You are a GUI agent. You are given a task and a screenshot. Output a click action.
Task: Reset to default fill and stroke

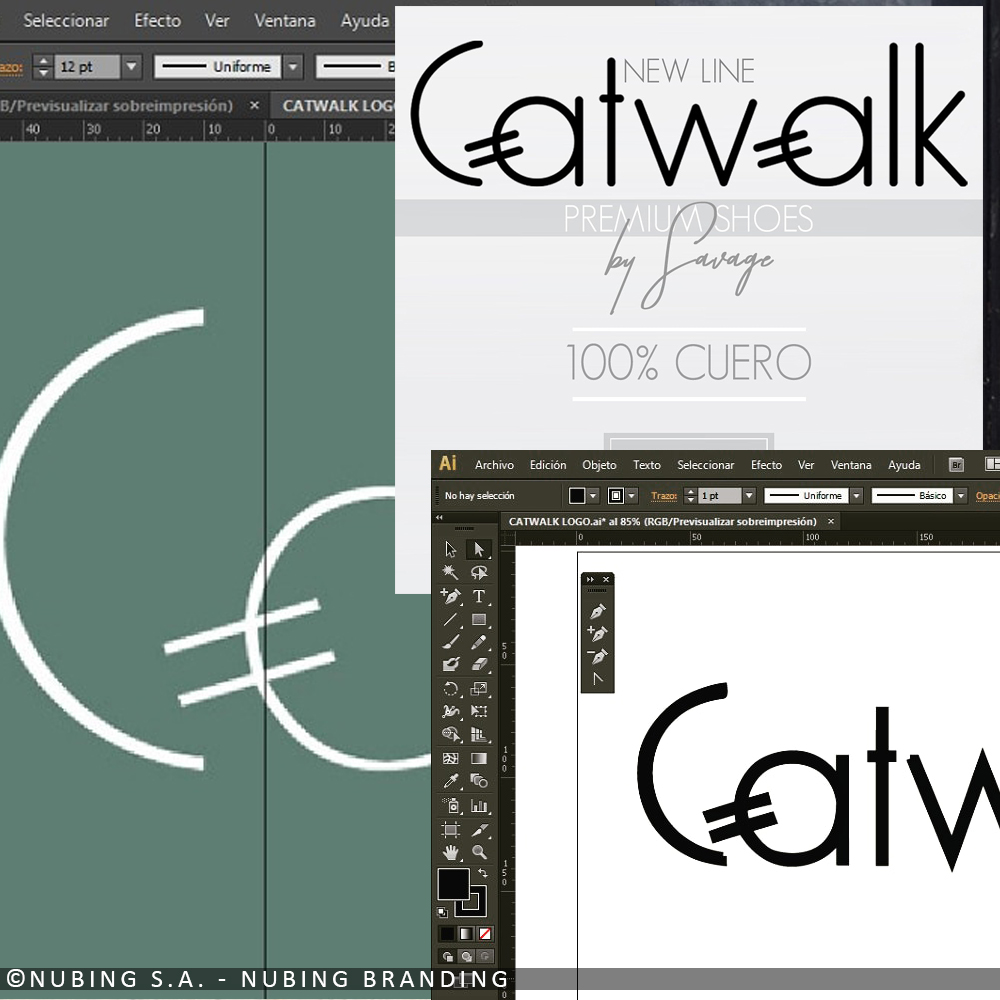[x=443, y=913]
